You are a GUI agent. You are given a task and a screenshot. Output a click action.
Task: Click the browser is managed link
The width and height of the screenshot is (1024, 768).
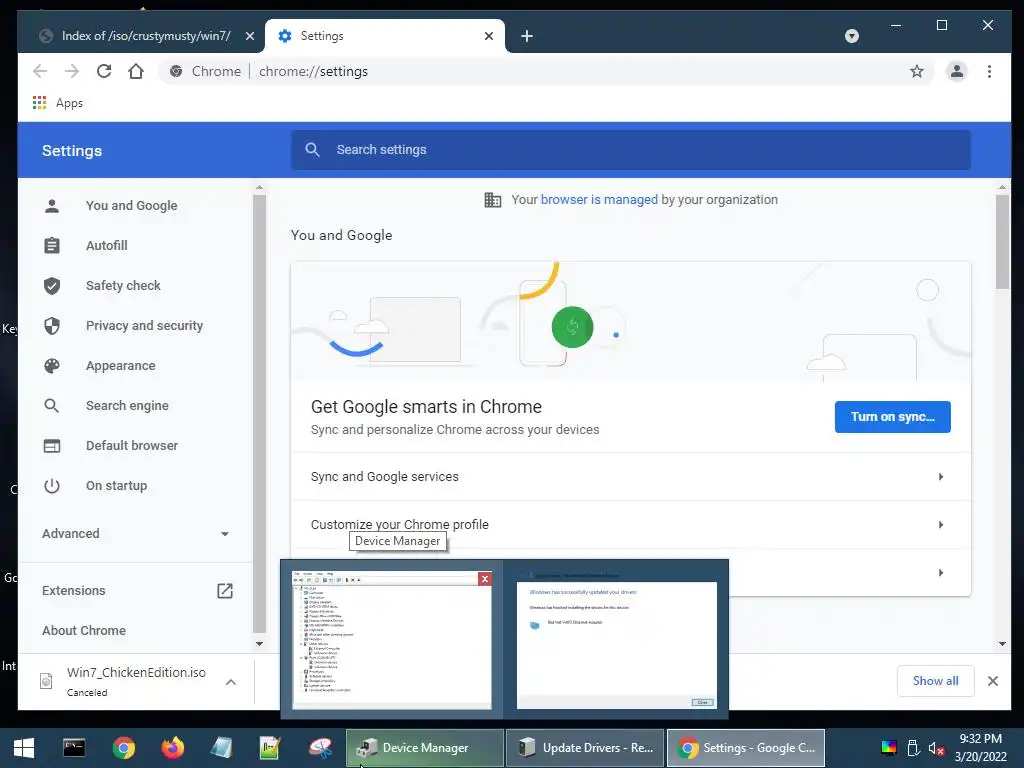[599, 200]
